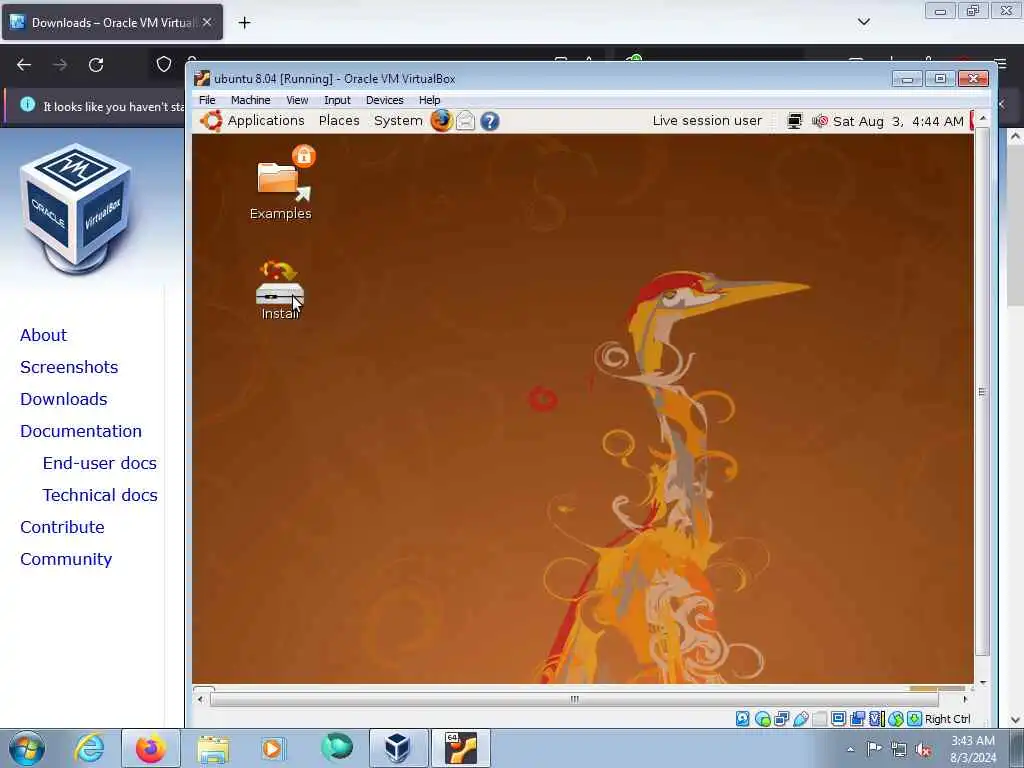Viewport: 1024px width, 768px height.
Task: Open the Help menu in VirtualBox
Action: [x=430, y=100]
